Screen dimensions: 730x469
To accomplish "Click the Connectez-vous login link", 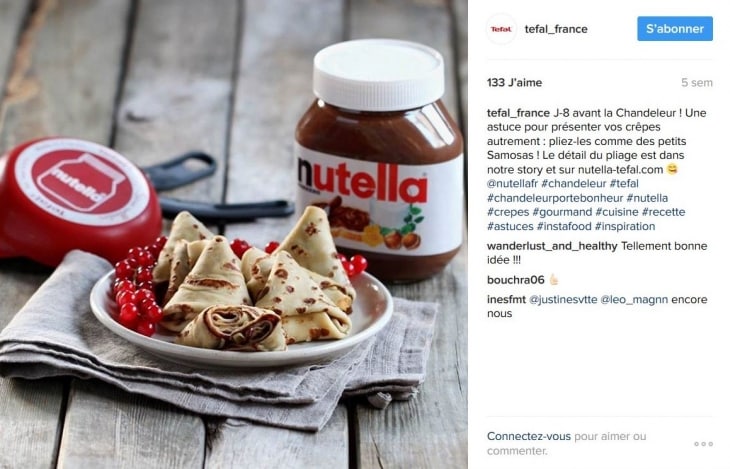I will 528,436.
